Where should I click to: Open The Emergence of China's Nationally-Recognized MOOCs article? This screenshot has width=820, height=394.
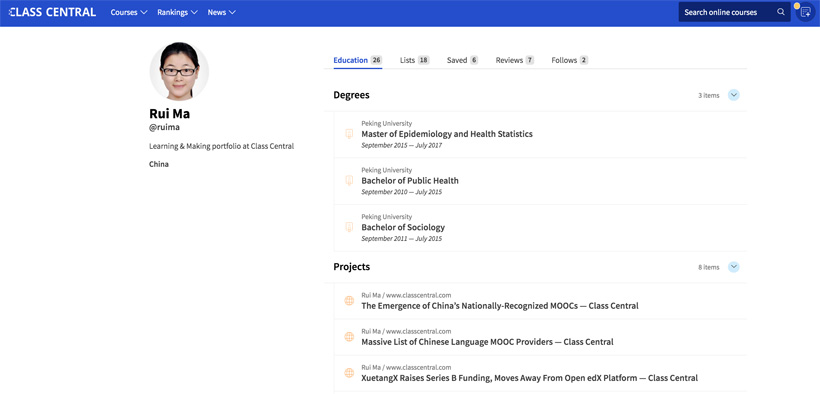point(499,306)
